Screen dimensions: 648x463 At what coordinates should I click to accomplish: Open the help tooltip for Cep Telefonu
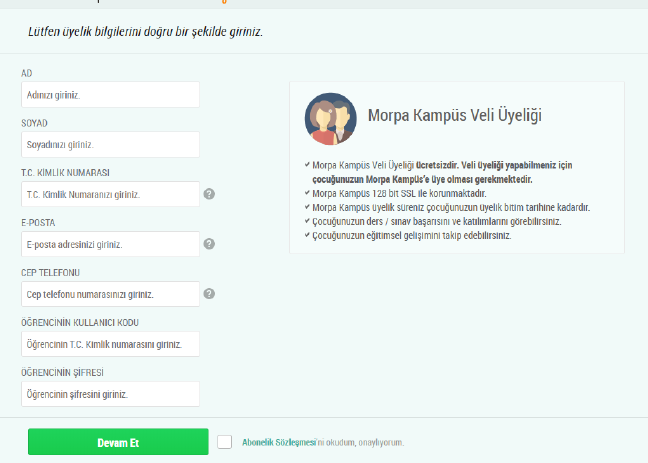209,293
